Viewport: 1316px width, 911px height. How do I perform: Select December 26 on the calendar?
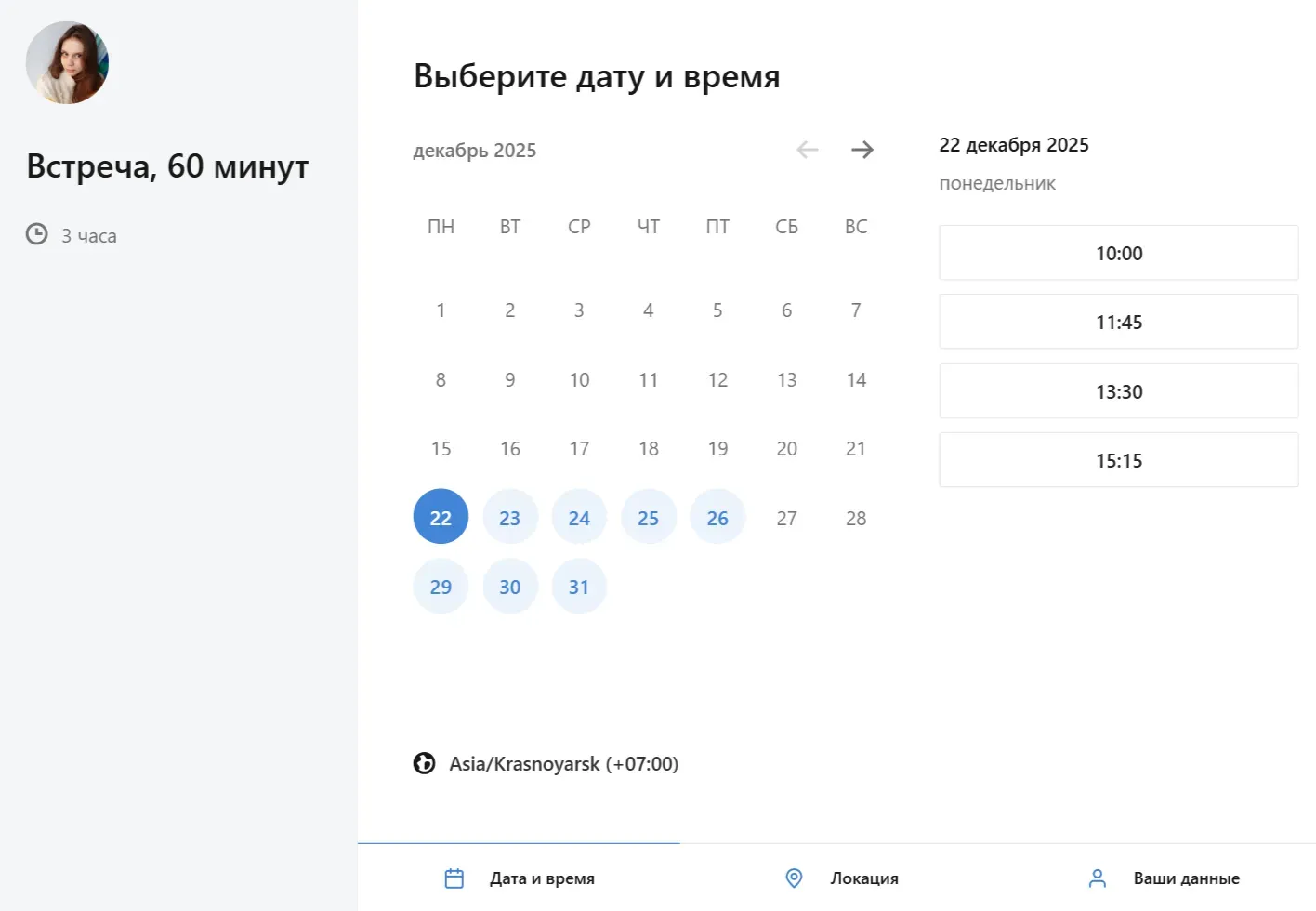click(x=717, y=516)
